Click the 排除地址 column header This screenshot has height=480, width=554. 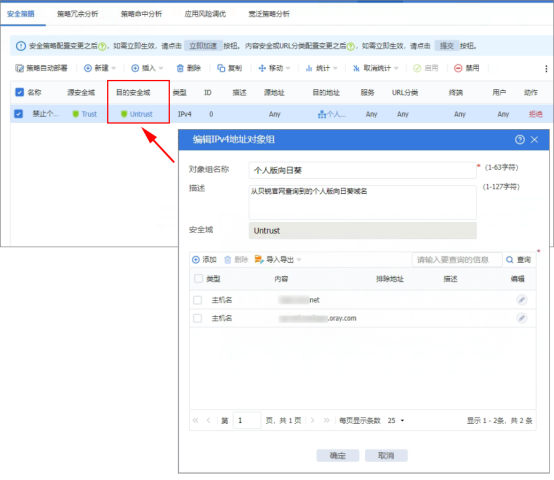click(x=390, y=279)
